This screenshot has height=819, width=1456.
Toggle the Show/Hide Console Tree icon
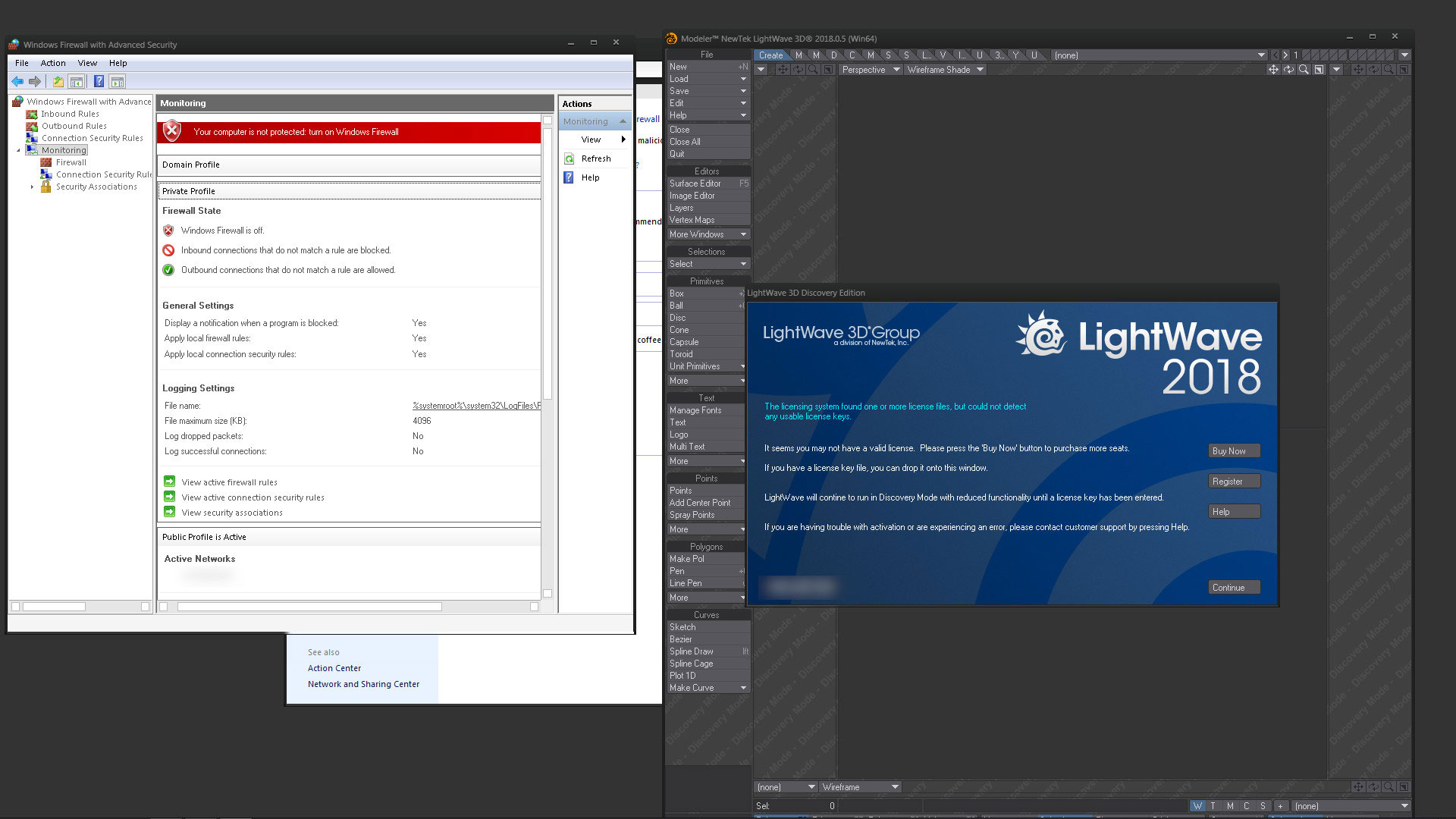click(76, 82)
